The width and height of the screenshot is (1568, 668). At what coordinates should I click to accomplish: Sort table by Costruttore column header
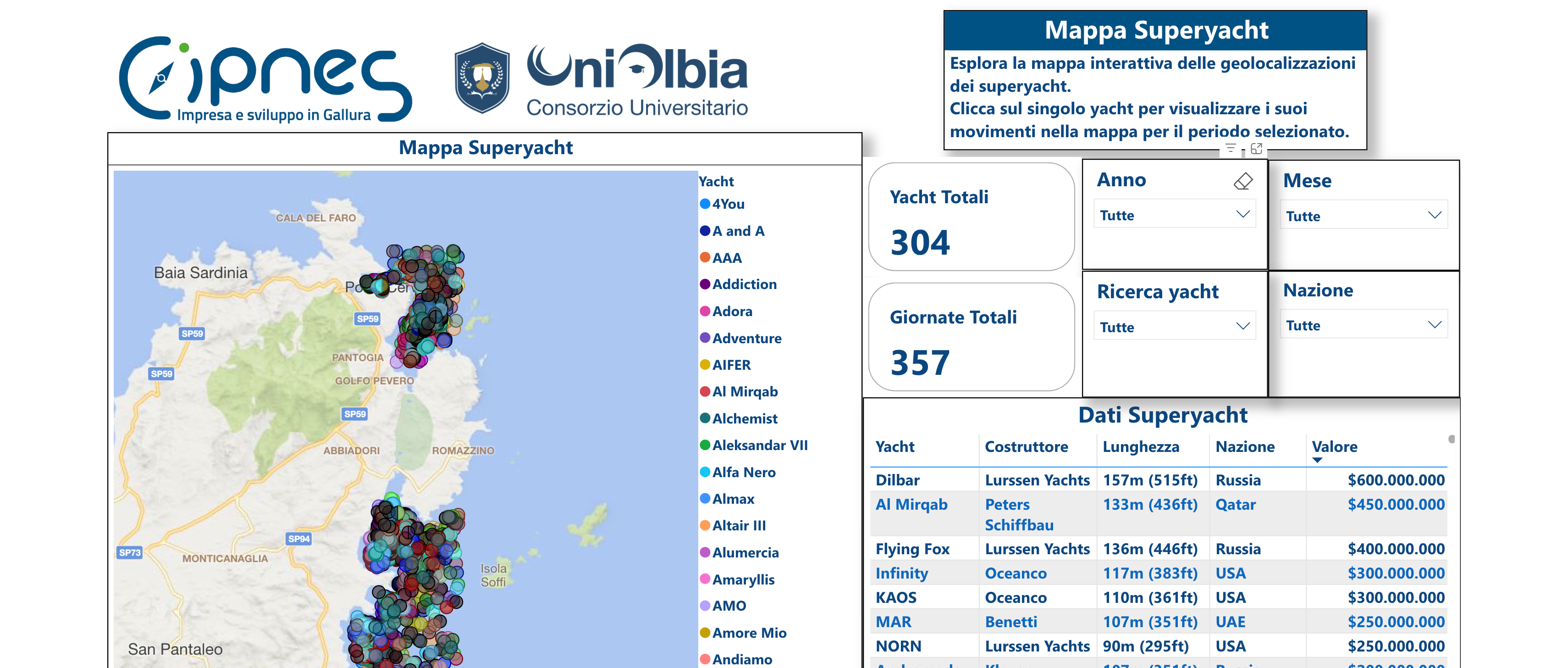[x=1026, y=446]
